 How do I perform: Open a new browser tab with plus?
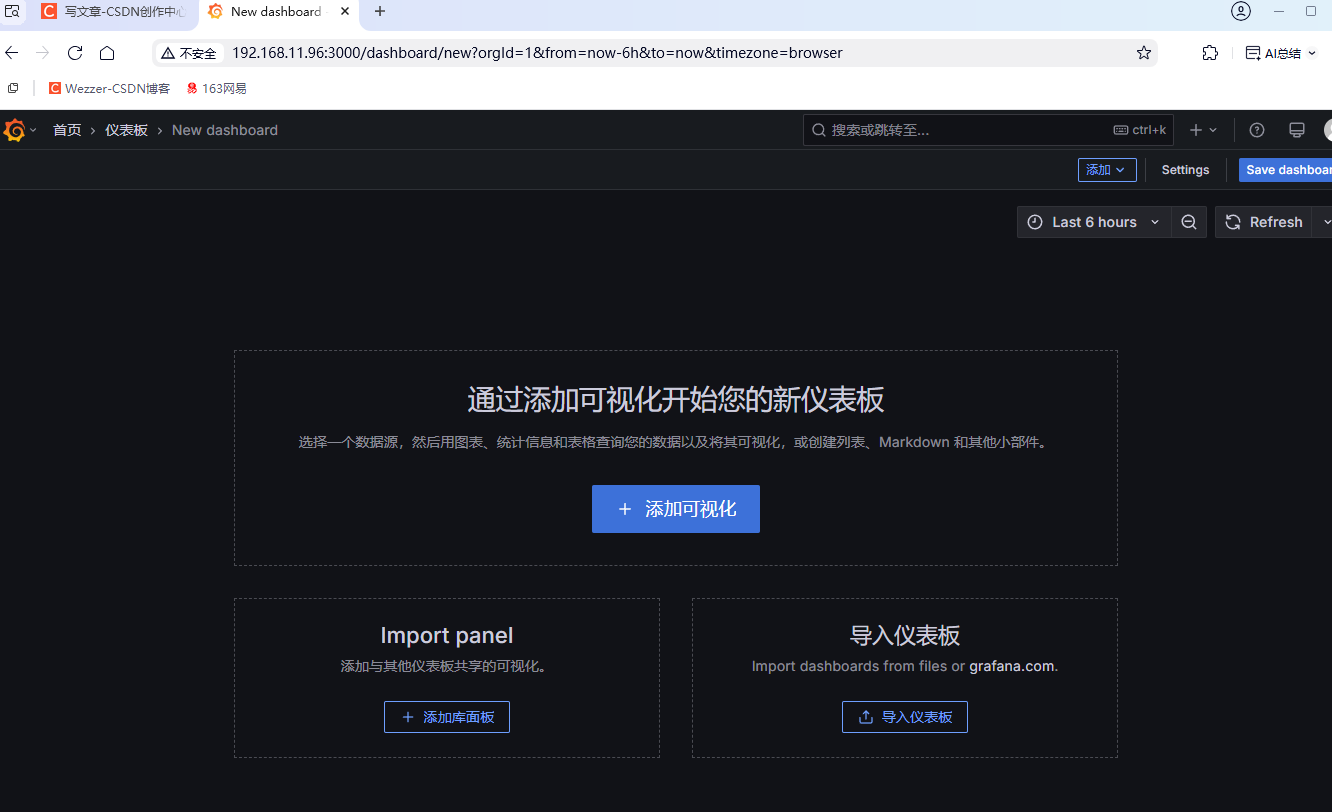380,12
